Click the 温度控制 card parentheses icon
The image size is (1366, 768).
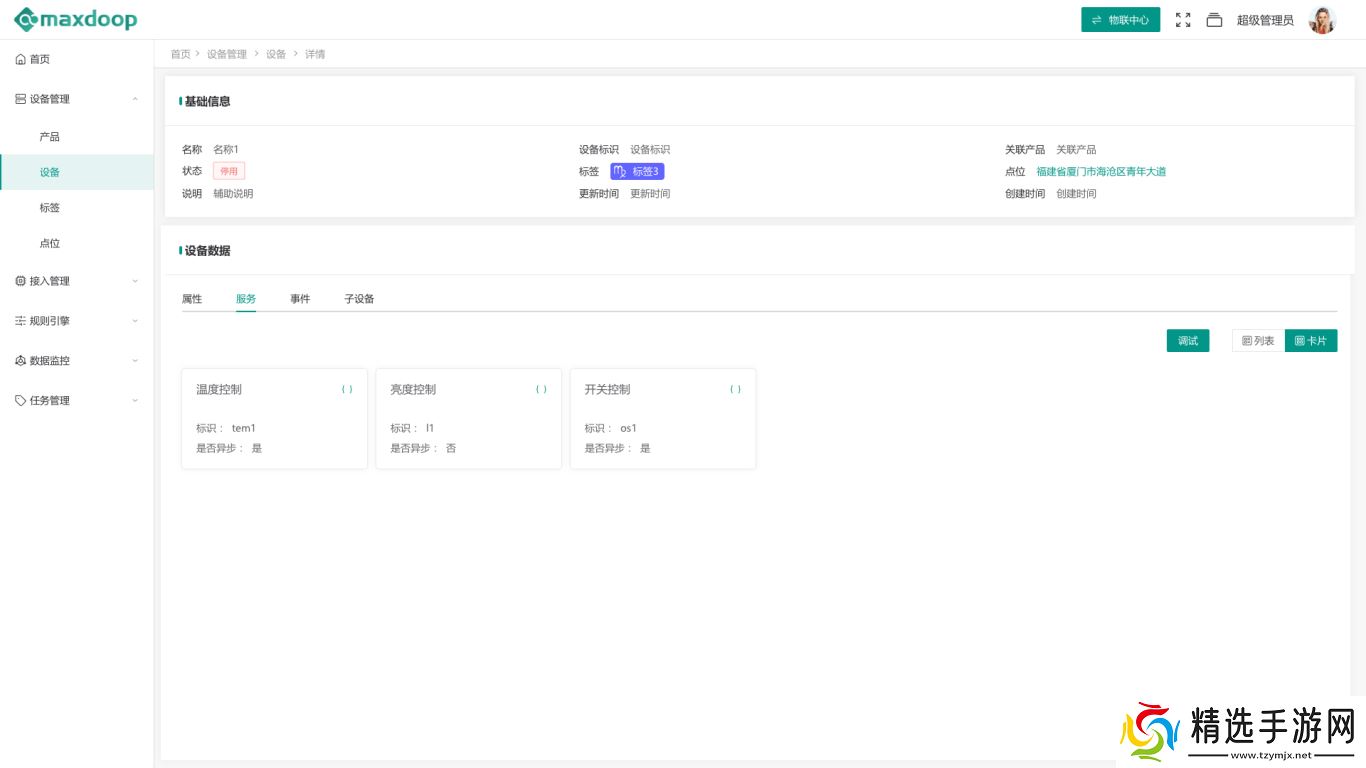click(347, 390)
